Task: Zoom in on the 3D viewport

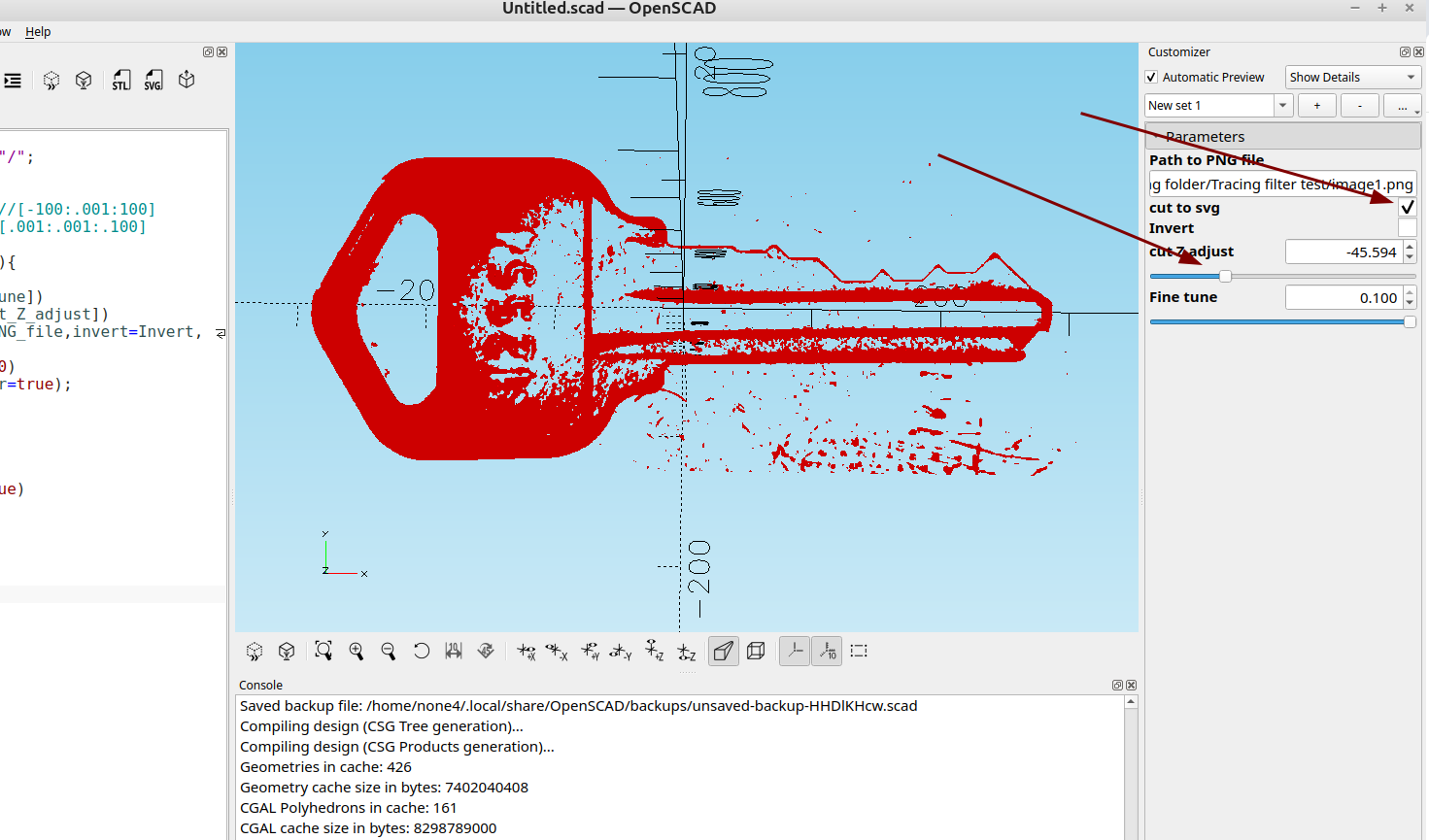Action: click(357, 651)
